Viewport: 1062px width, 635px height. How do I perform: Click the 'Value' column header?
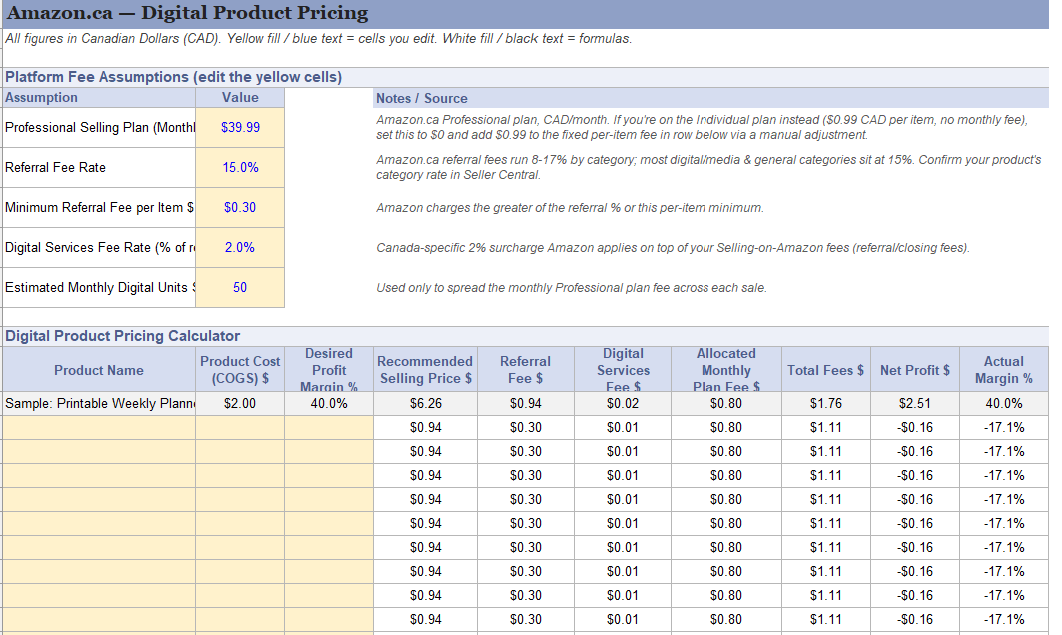tap(240, 97)
